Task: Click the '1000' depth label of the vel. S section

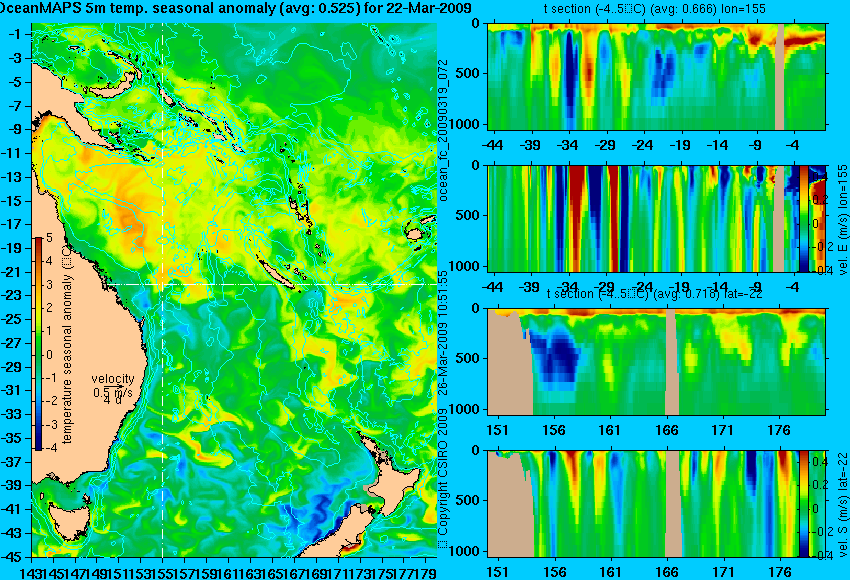Action: pyautogui.click(x=465, y=551)
